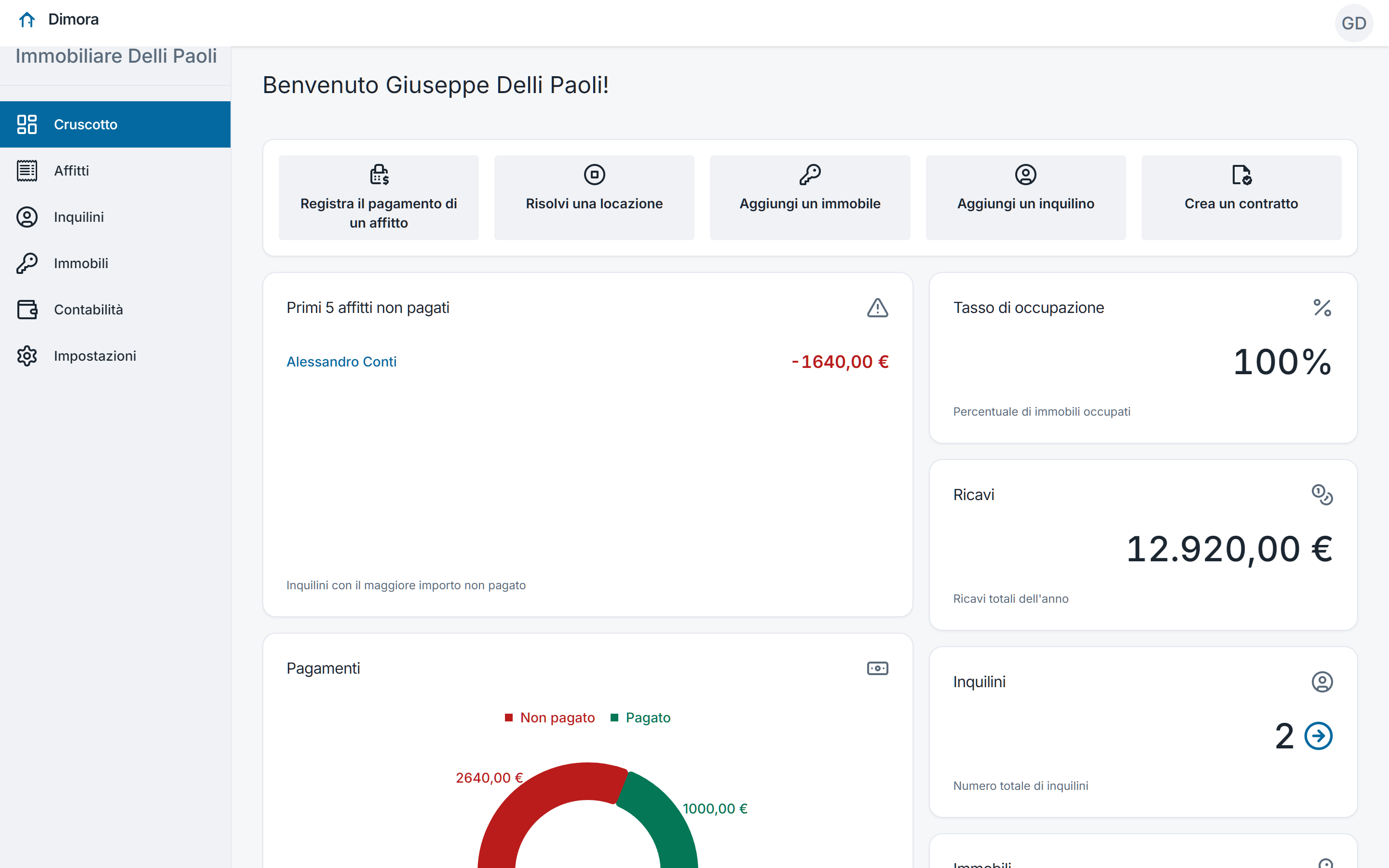The image size is (1389, 868).
Task: Click the rent payment register icon
Action: (379, 175)
